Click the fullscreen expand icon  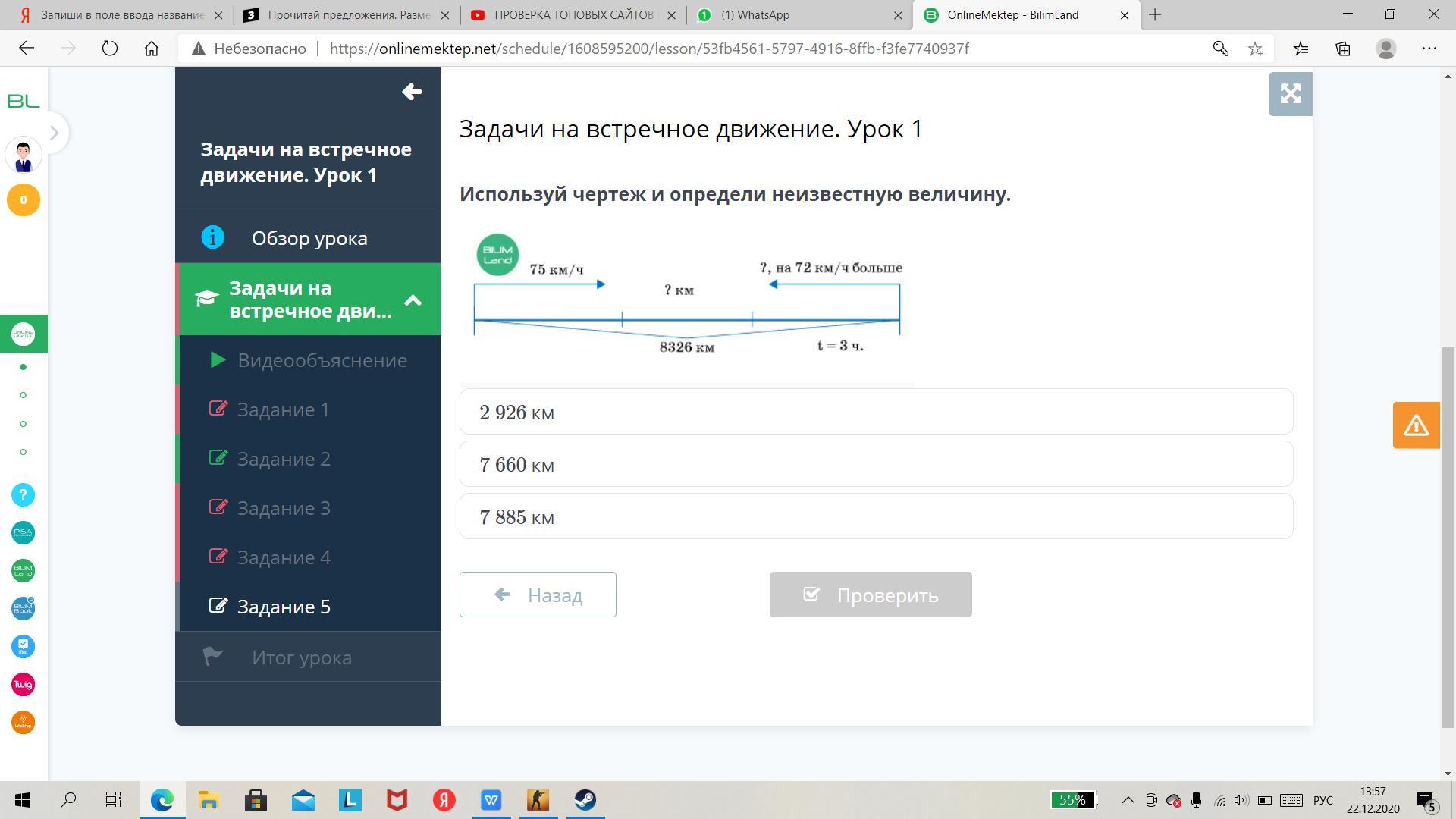(1290, 94)
